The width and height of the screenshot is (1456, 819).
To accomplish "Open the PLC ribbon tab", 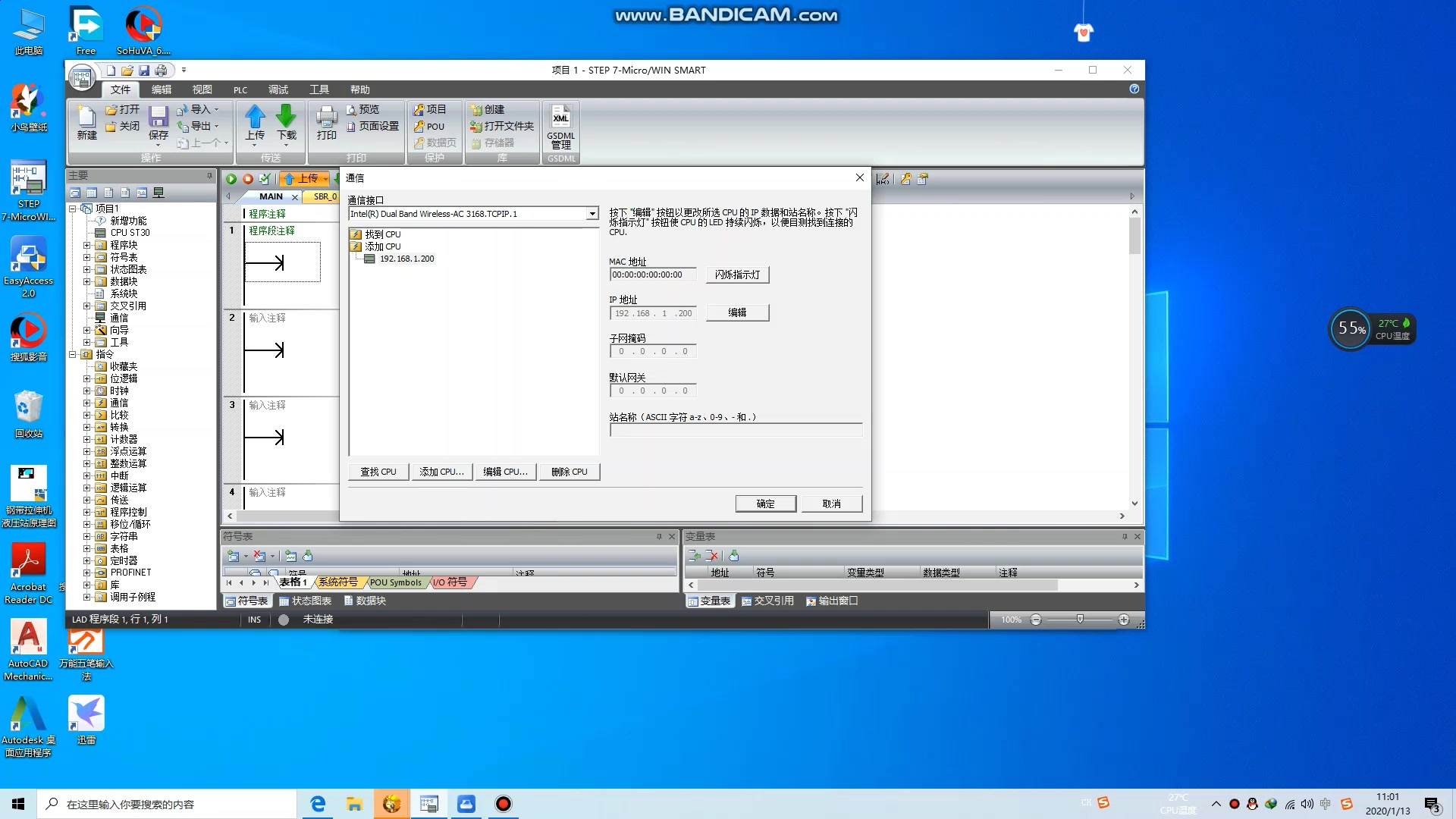I will click(x=240, y=89).
